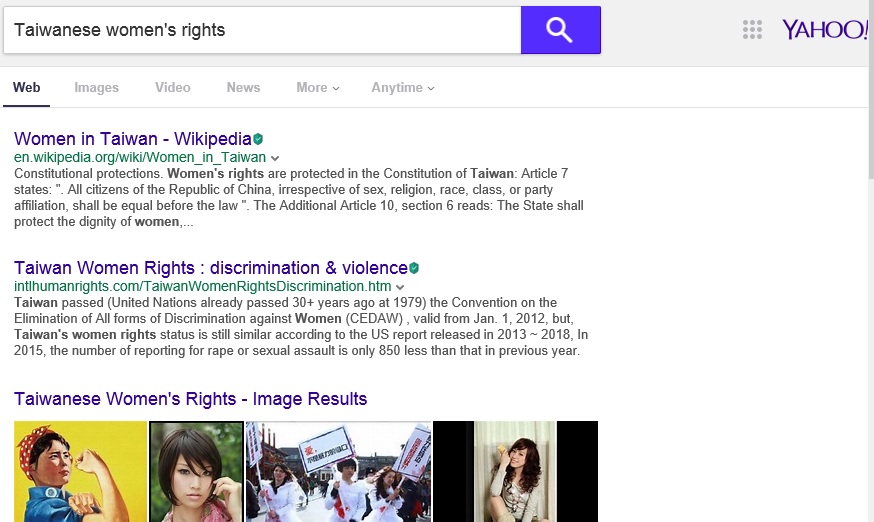Open Taiwan Women Rights discrimination & violence link
The height and width of the screenshot is (522, 874).
pyautogui.click(x=210, y=268)
